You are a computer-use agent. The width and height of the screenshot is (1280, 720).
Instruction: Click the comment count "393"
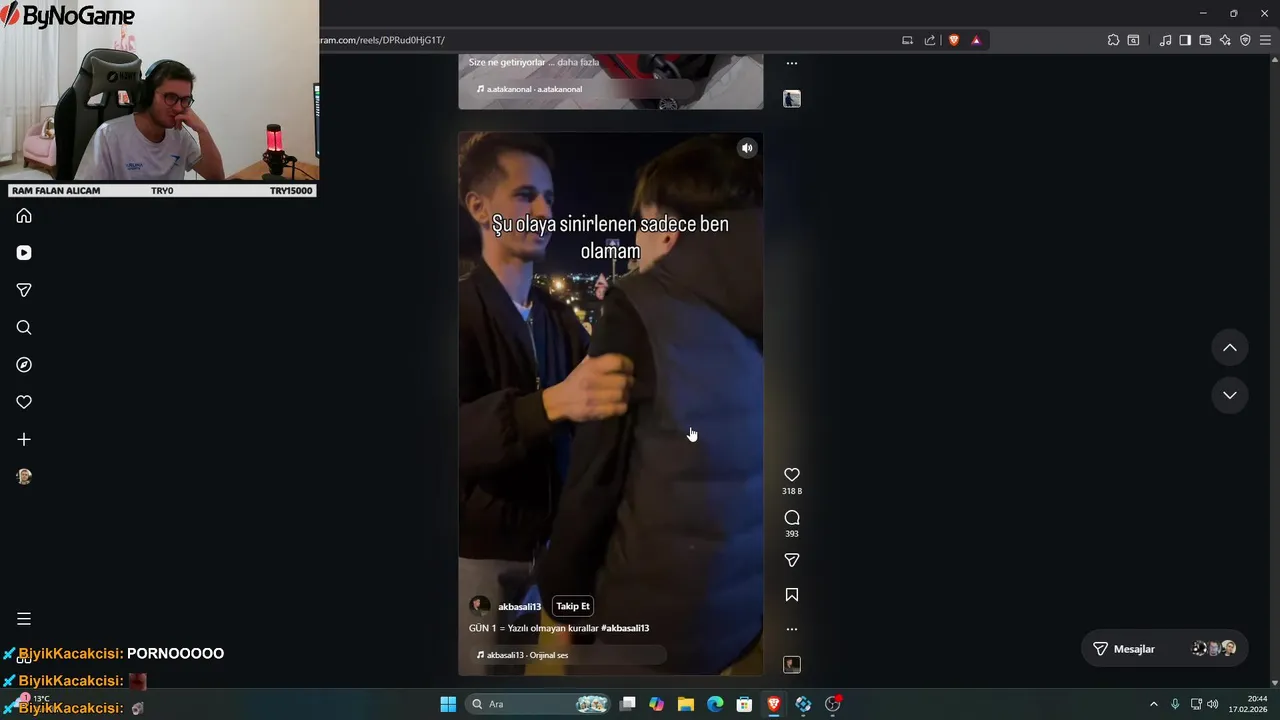(x=792, y=534)
